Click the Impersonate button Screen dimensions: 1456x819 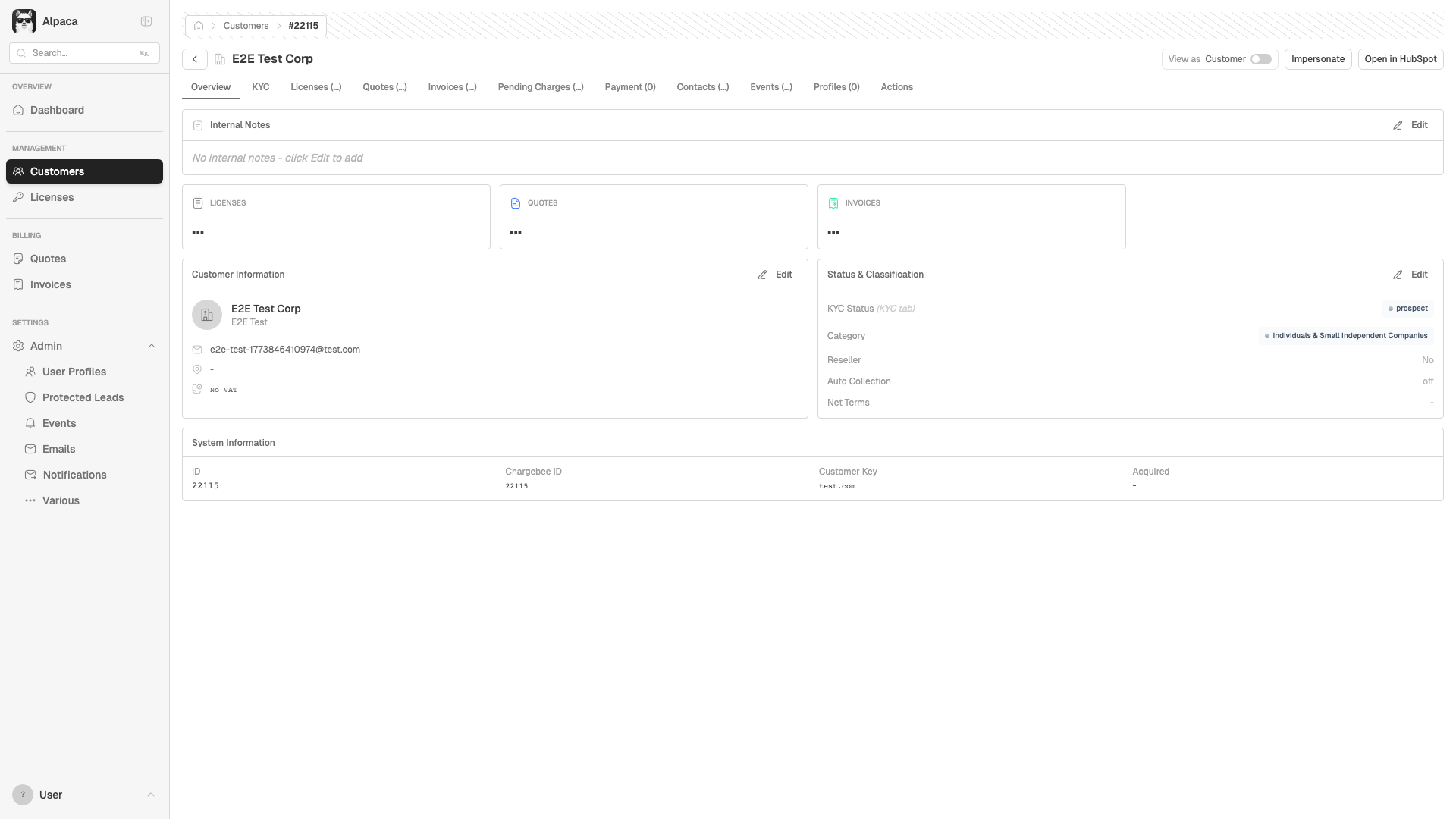pos(1317,59)
